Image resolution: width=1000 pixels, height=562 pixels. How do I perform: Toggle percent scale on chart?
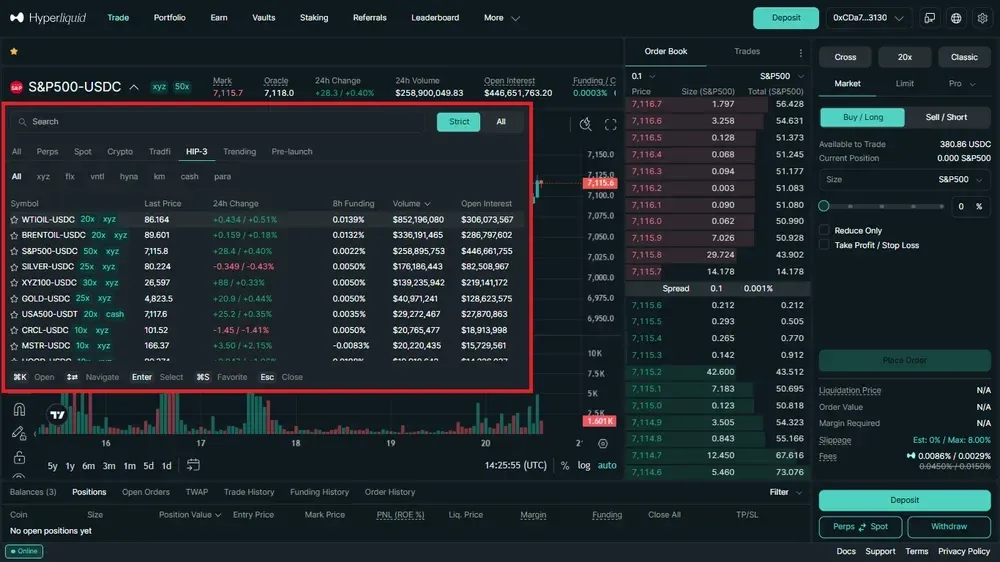[x=565, y=466]
